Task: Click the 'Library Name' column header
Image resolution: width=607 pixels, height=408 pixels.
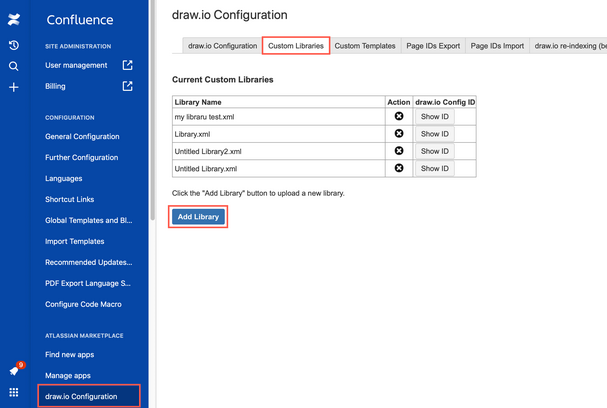Action: coord(279,102)
